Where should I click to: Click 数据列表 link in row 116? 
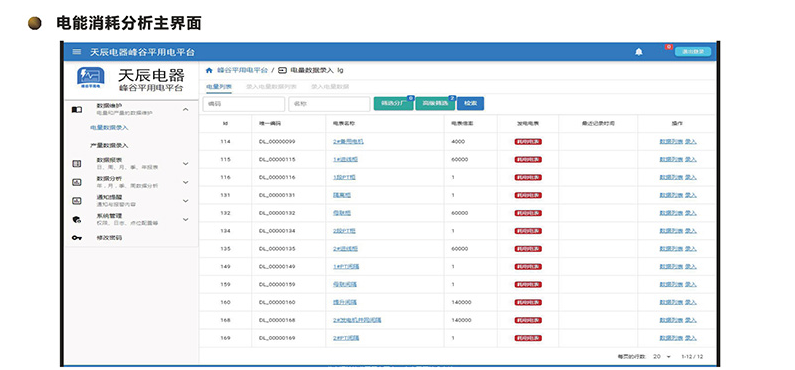[x=671, y=177]
